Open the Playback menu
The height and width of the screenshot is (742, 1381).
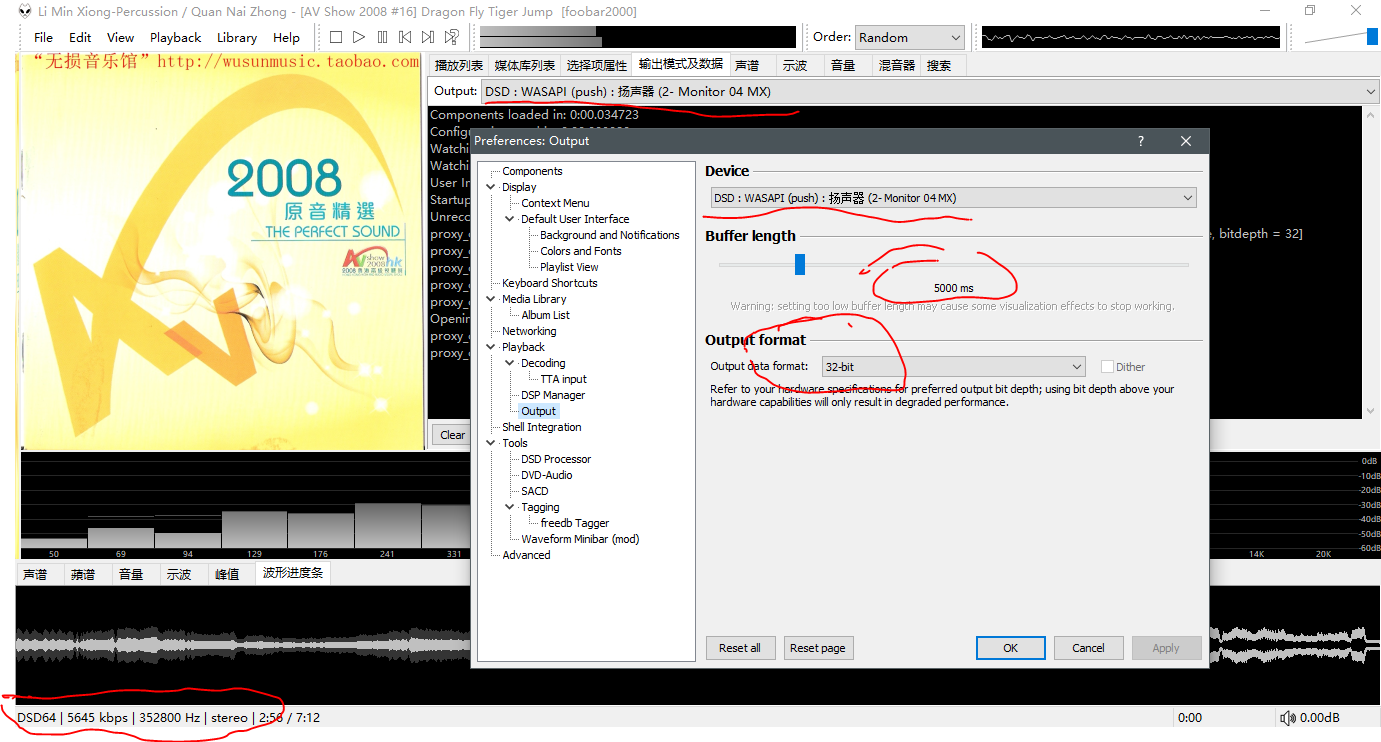(x=175, y=37)
